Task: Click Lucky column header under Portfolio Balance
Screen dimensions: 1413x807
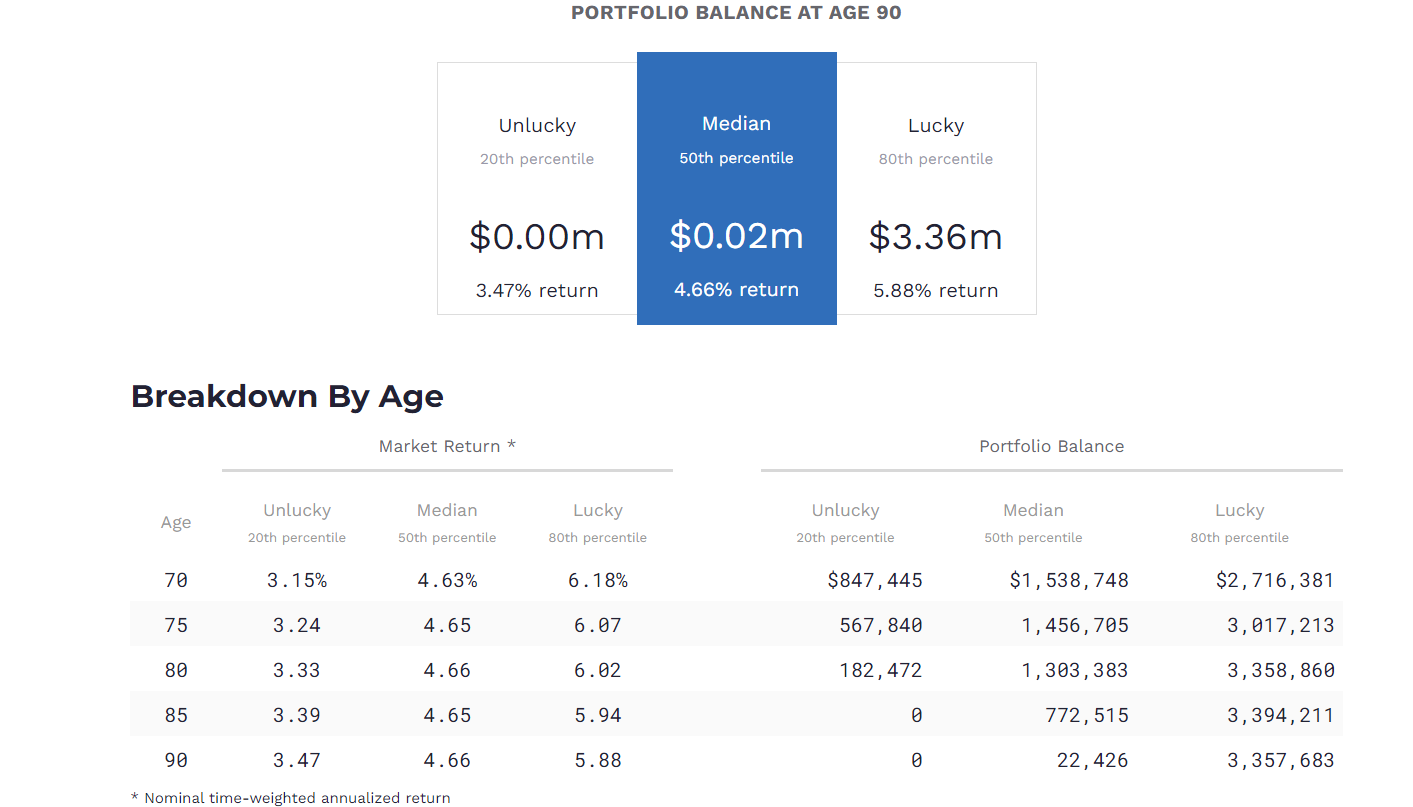Action: pyautogui.click(x=1240, y=522)
